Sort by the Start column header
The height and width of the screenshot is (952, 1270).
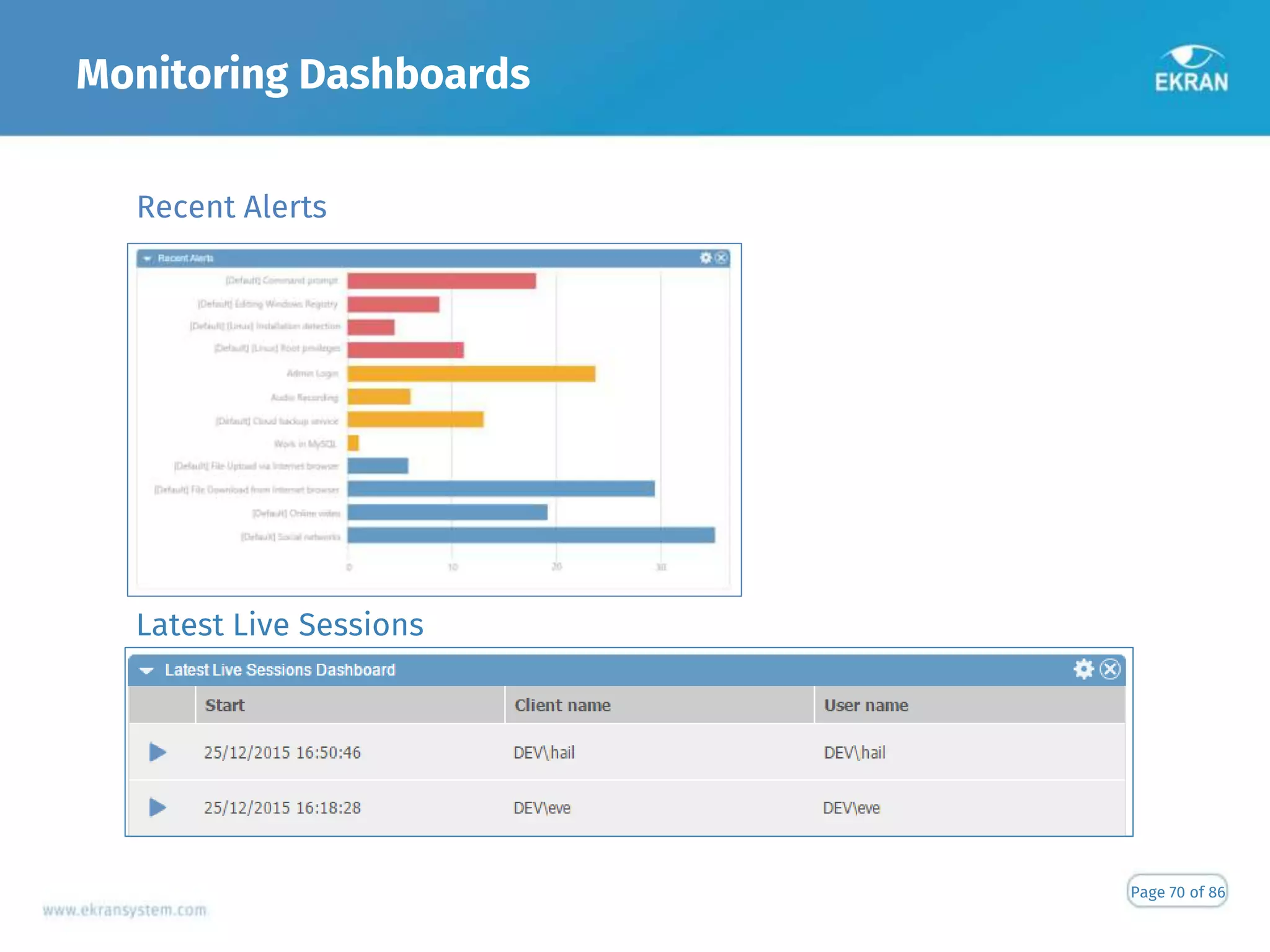(350, 705)
